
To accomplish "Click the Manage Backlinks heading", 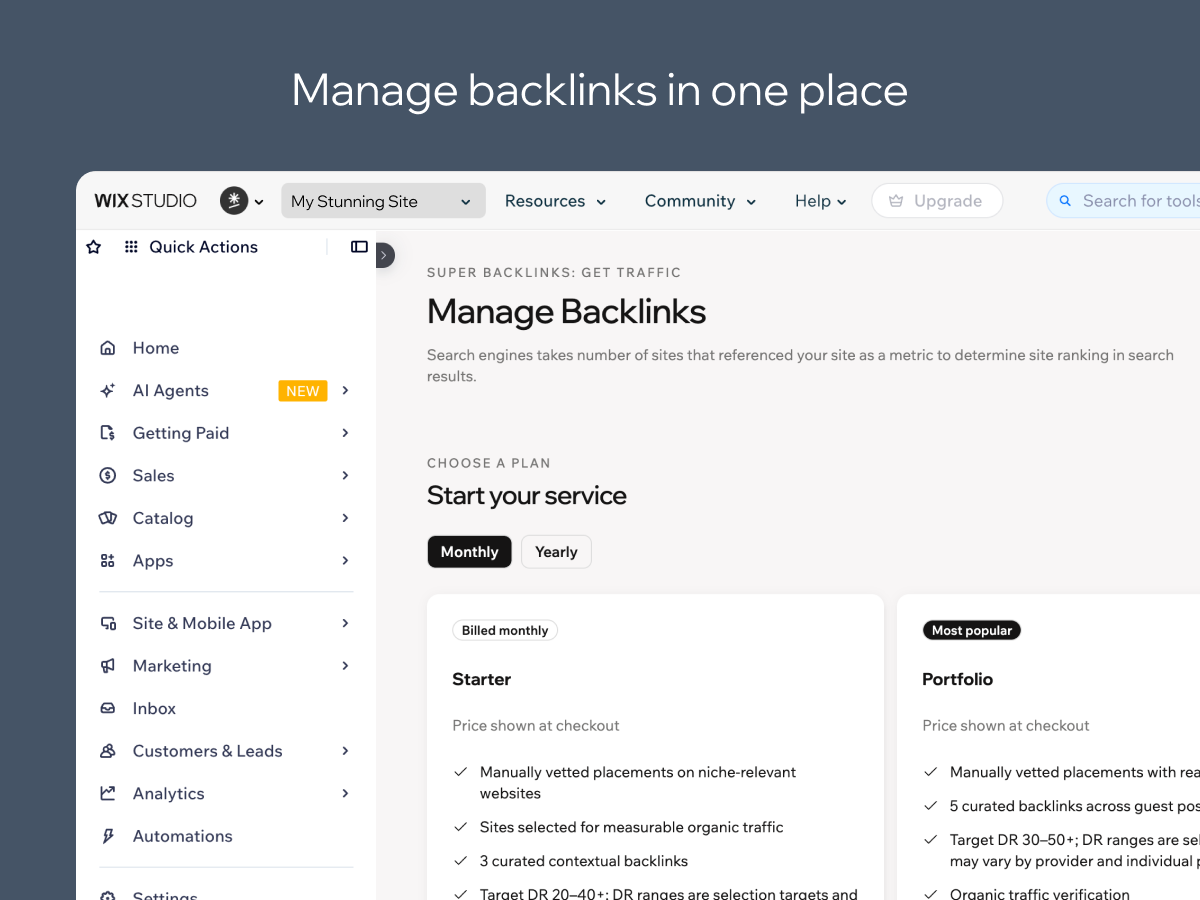I will tap(566, 312).
